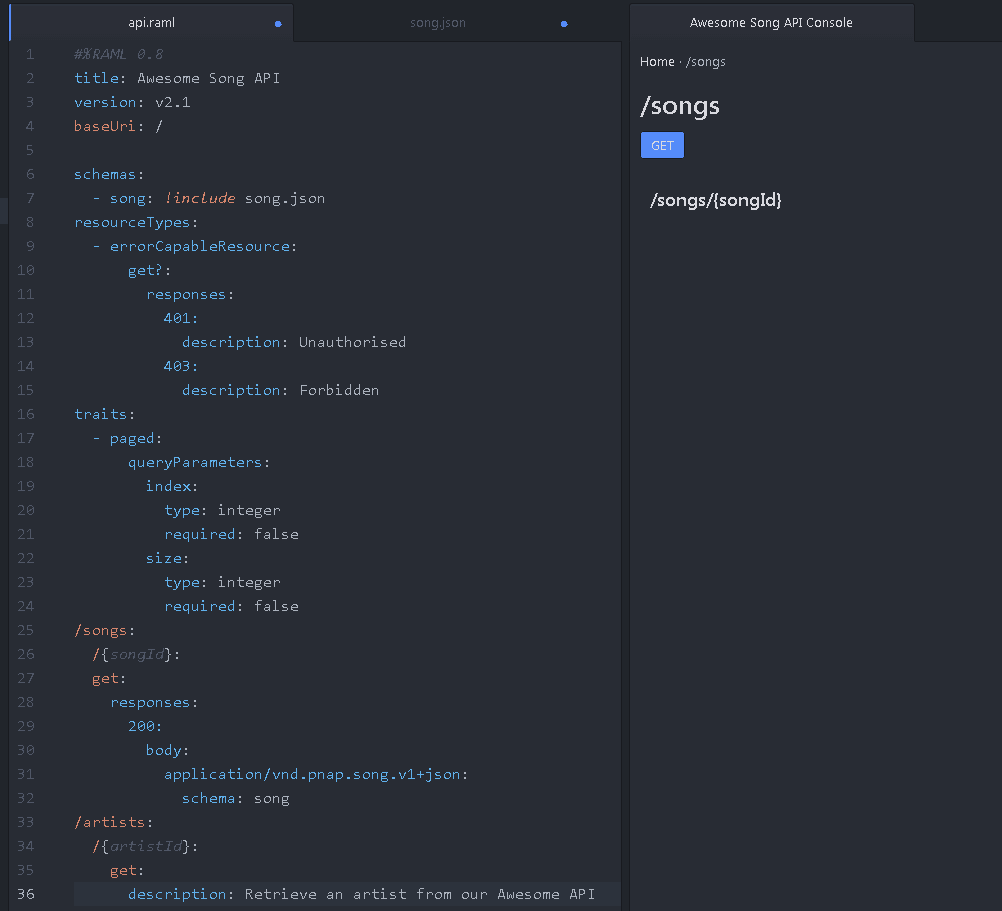Click 'Forbidden' description text
Screen dimensions: 1002x911
pos(339,390)
